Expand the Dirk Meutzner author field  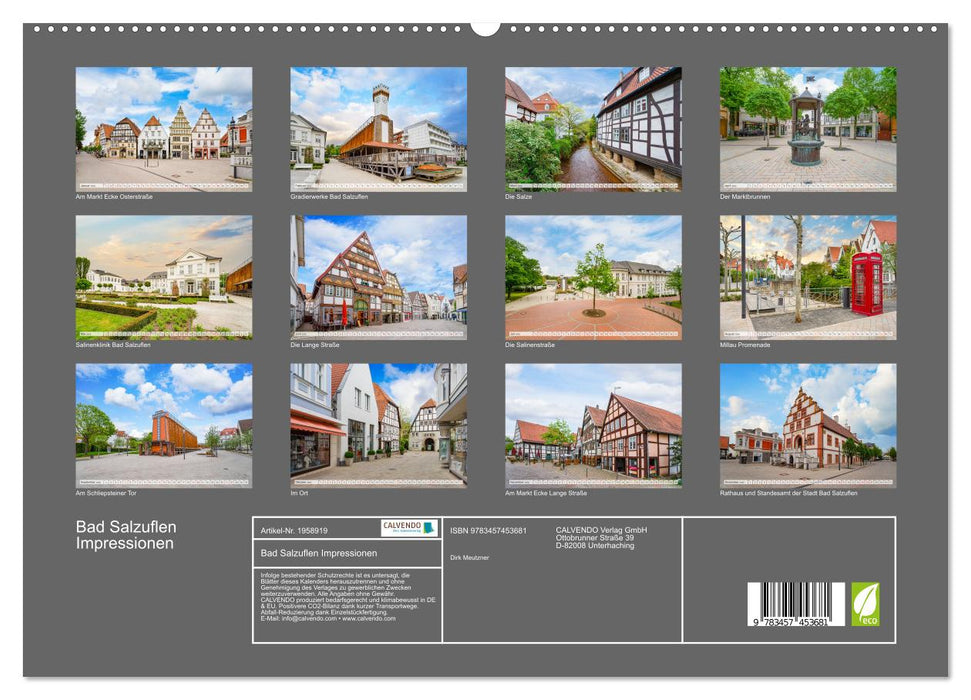coord(469,557)
